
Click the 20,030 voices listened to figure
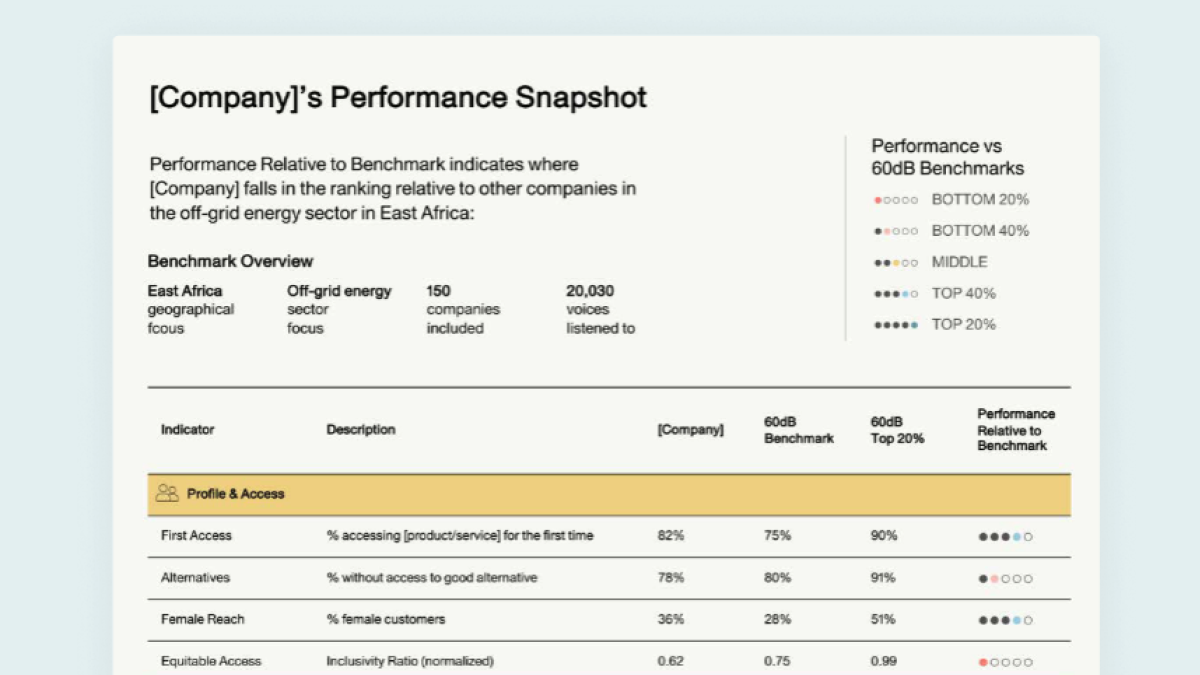(600, 309)
